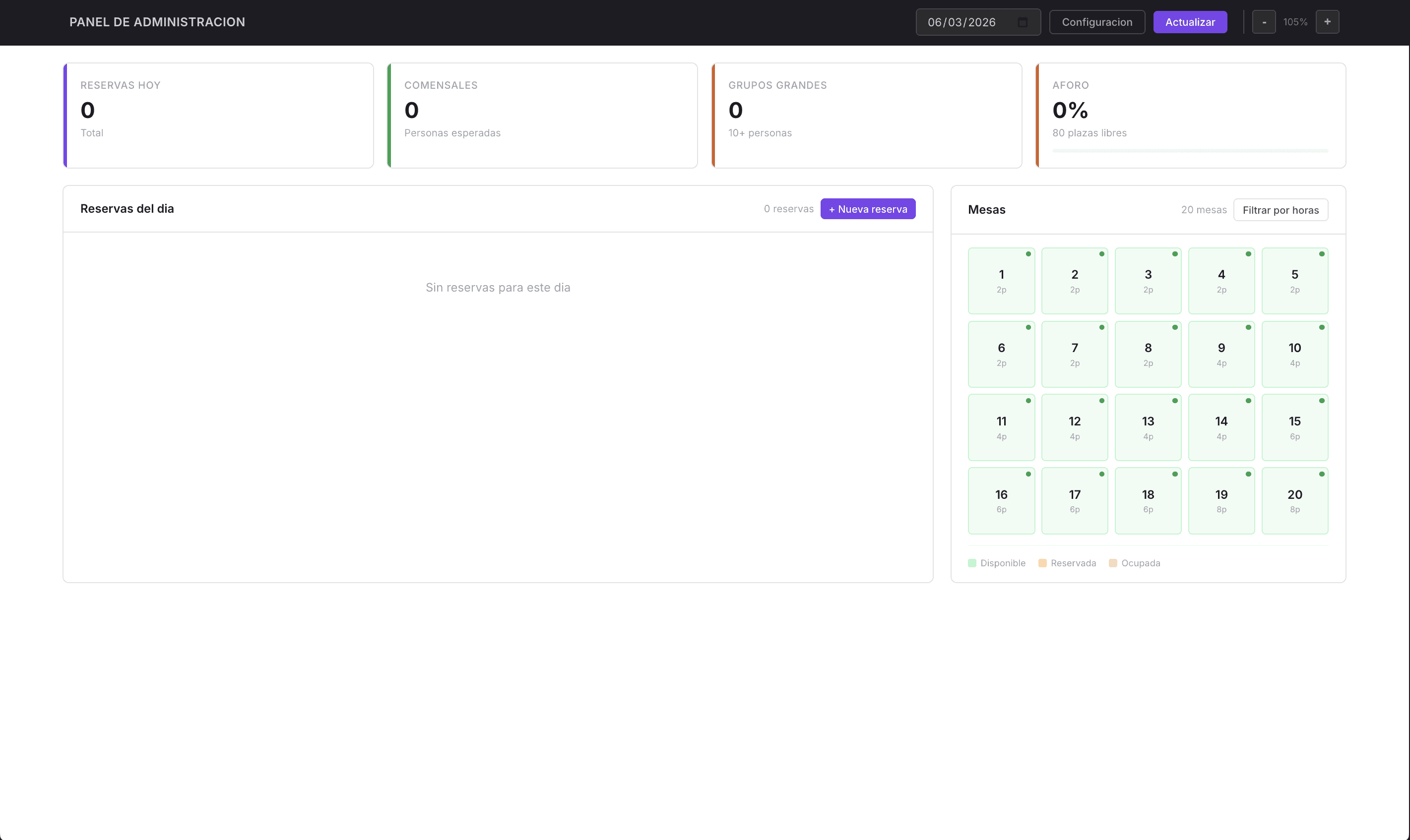Add a new reservation with Nueva reserva
Screen dimensions: 1410x840
(868, 209)
